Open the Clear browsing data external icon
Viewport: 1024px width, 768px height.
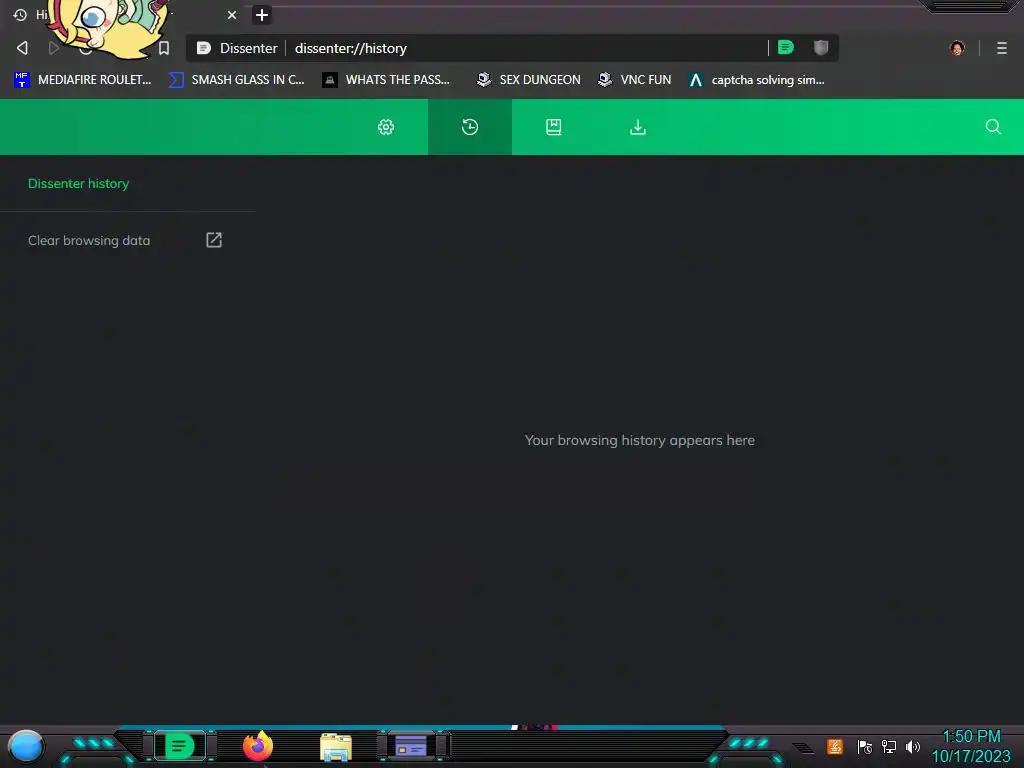point(214,240)
